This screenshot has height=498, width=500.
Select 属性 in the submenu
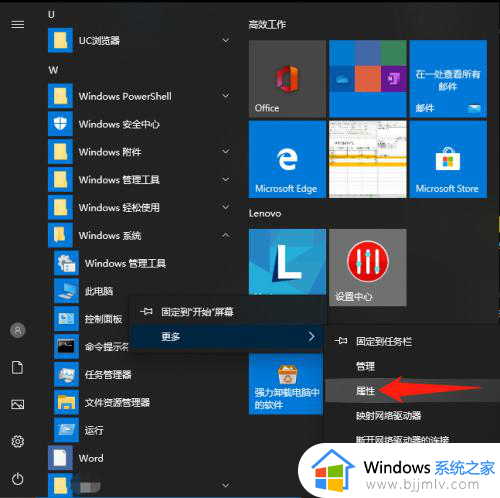click(413, 391)
